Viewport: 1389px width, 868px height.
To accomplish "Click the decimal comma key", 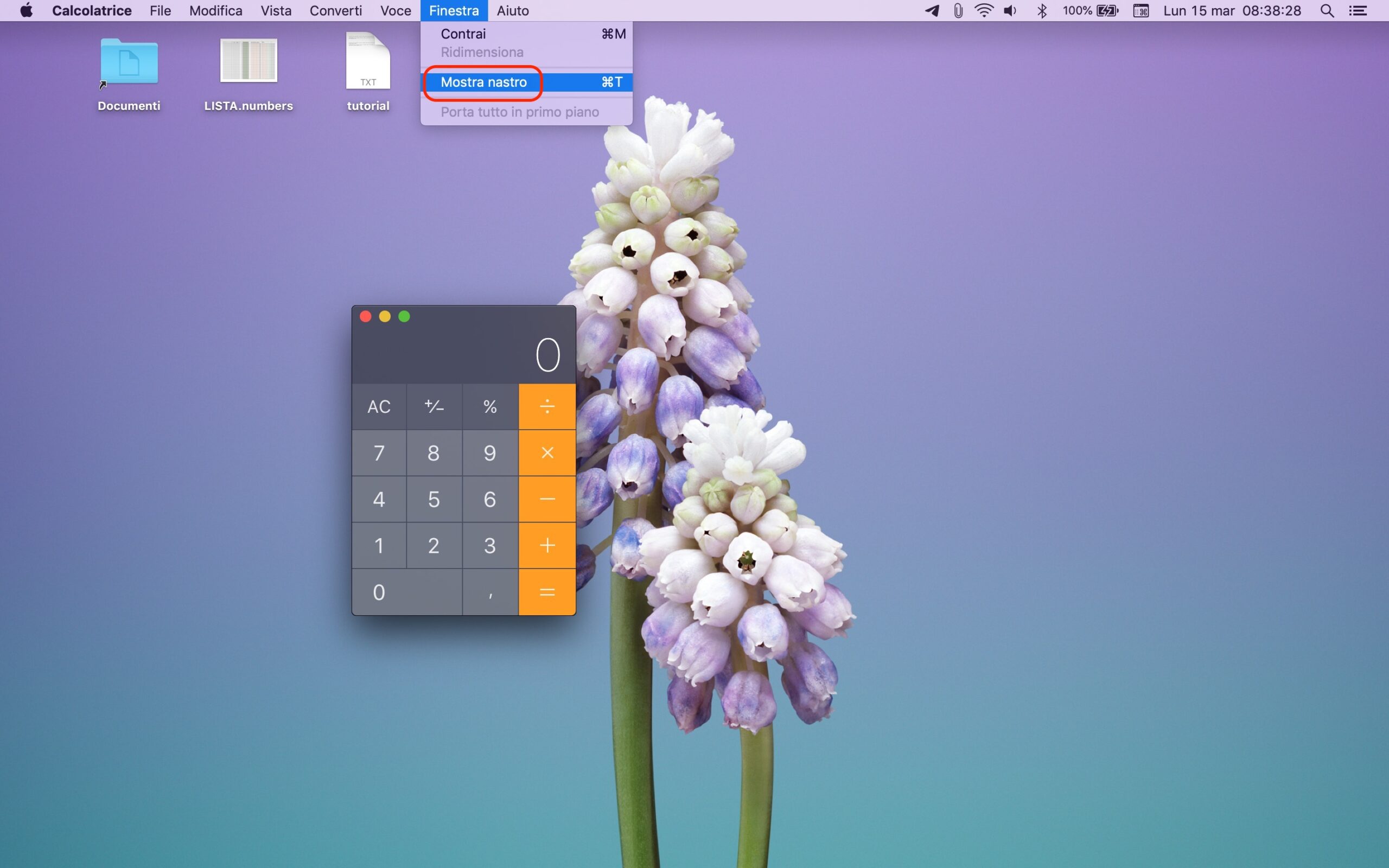I will [489, 592].
